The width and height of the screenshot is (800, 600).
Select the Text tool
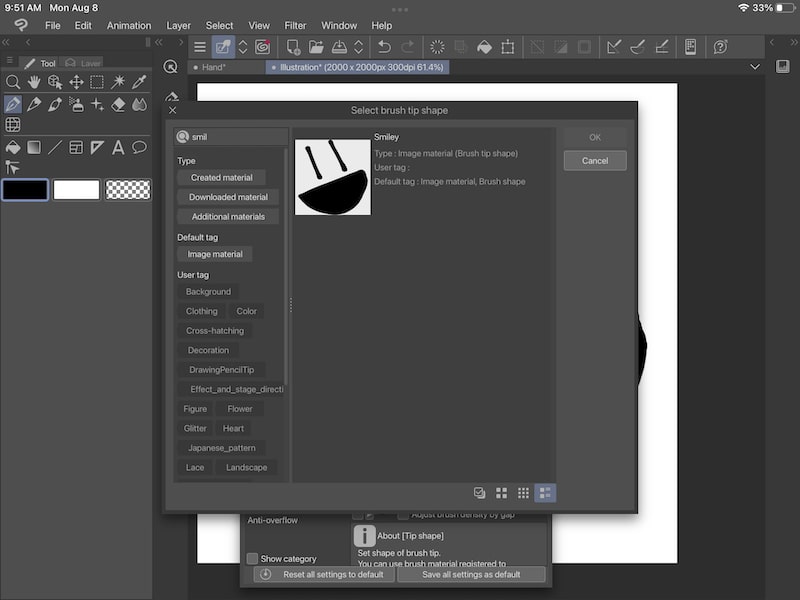point(118,147)
